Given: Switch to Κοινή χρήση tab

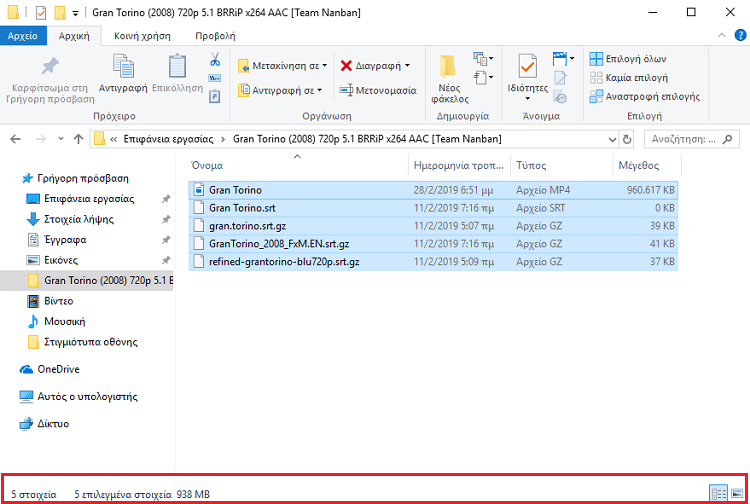Looking at the screenshot, I should point(142,36).
